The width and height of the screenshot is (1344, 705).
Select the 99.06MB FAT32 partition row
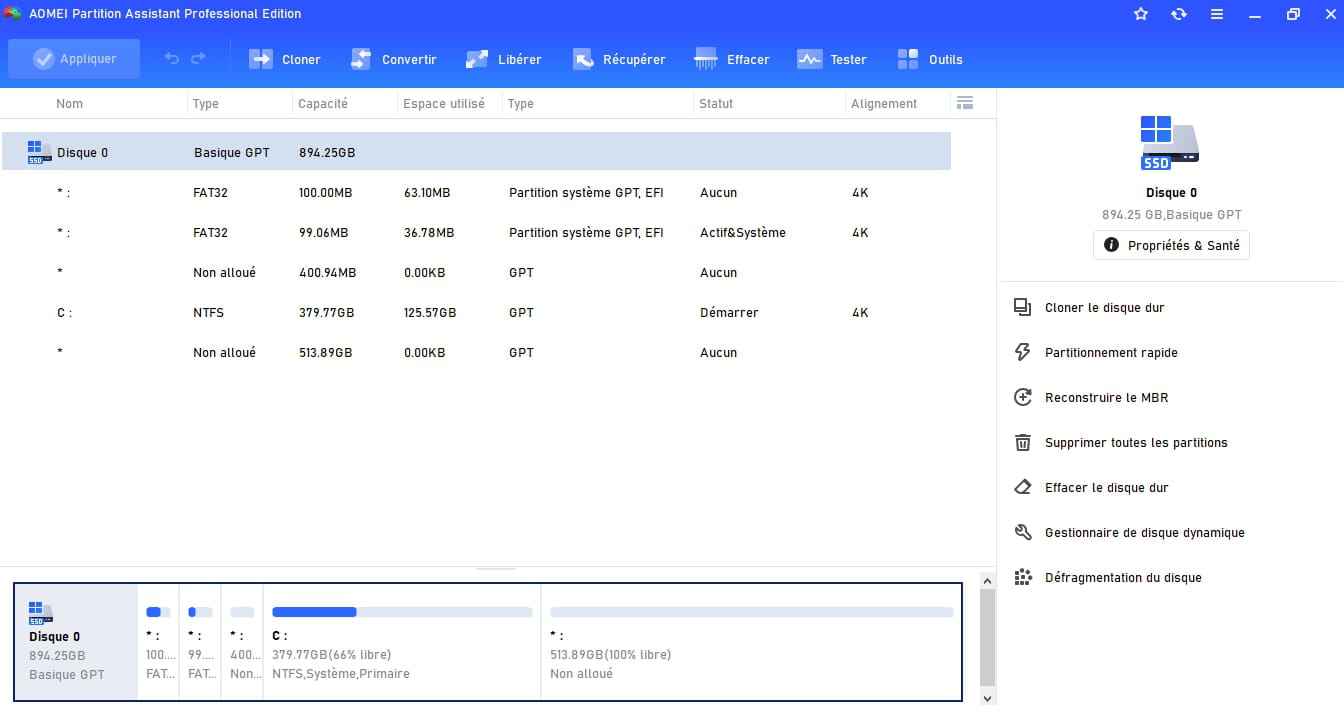(476, 233)
